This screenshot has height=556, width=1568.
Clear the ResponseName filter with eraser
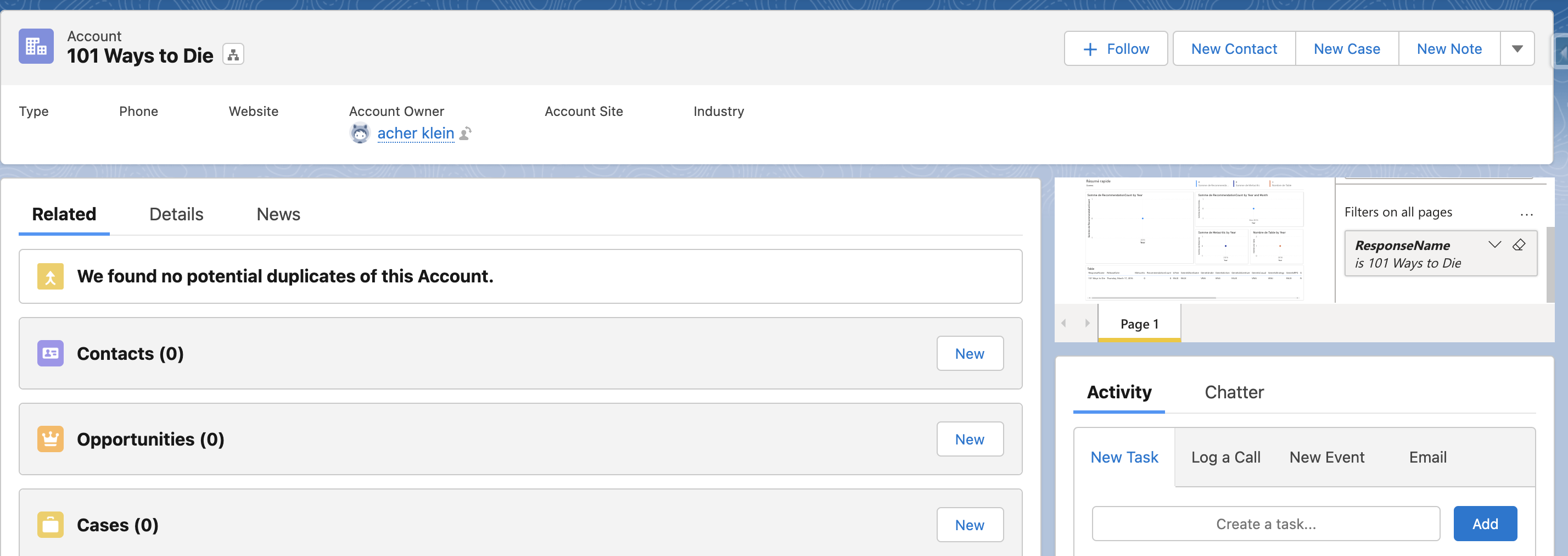[1519, 245]
